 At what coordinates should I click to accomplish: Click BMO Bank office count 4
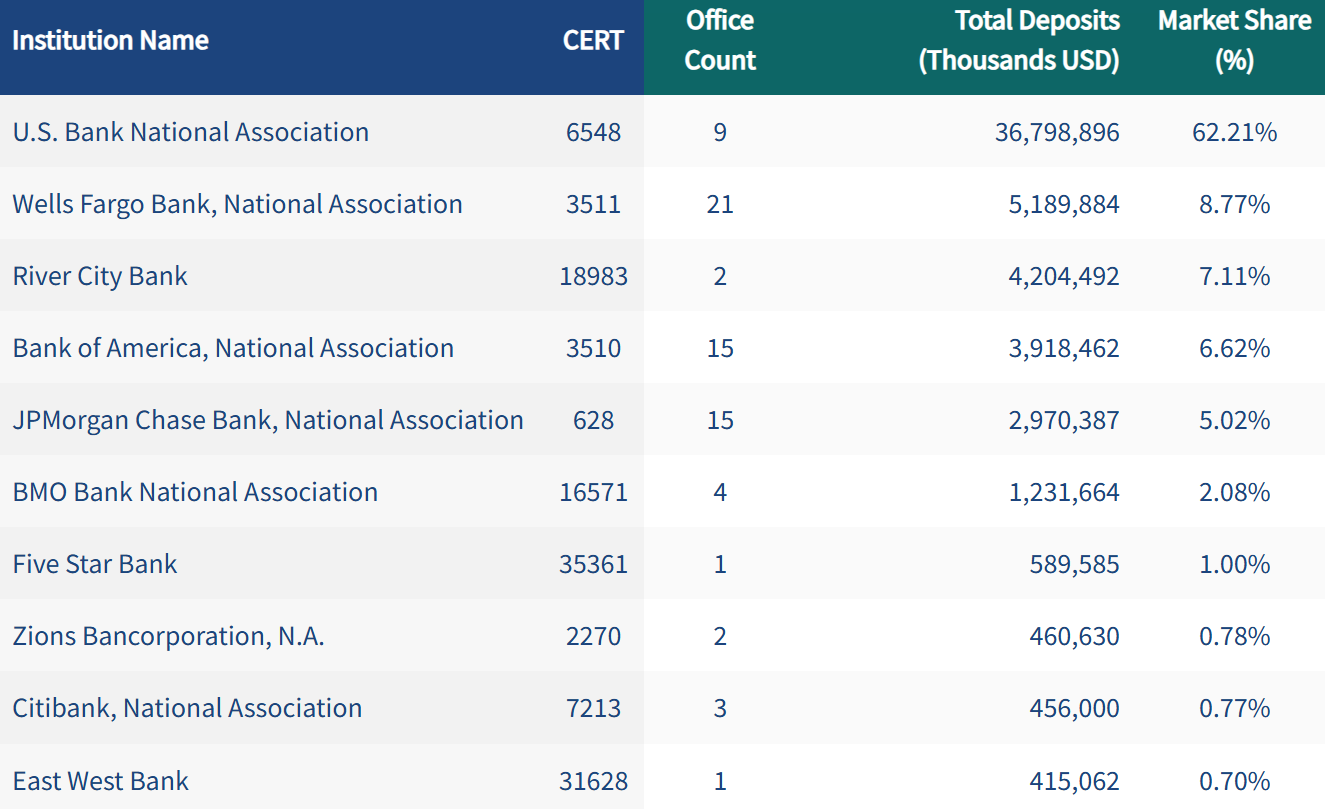pyautogui.click(x=720, y=492)
